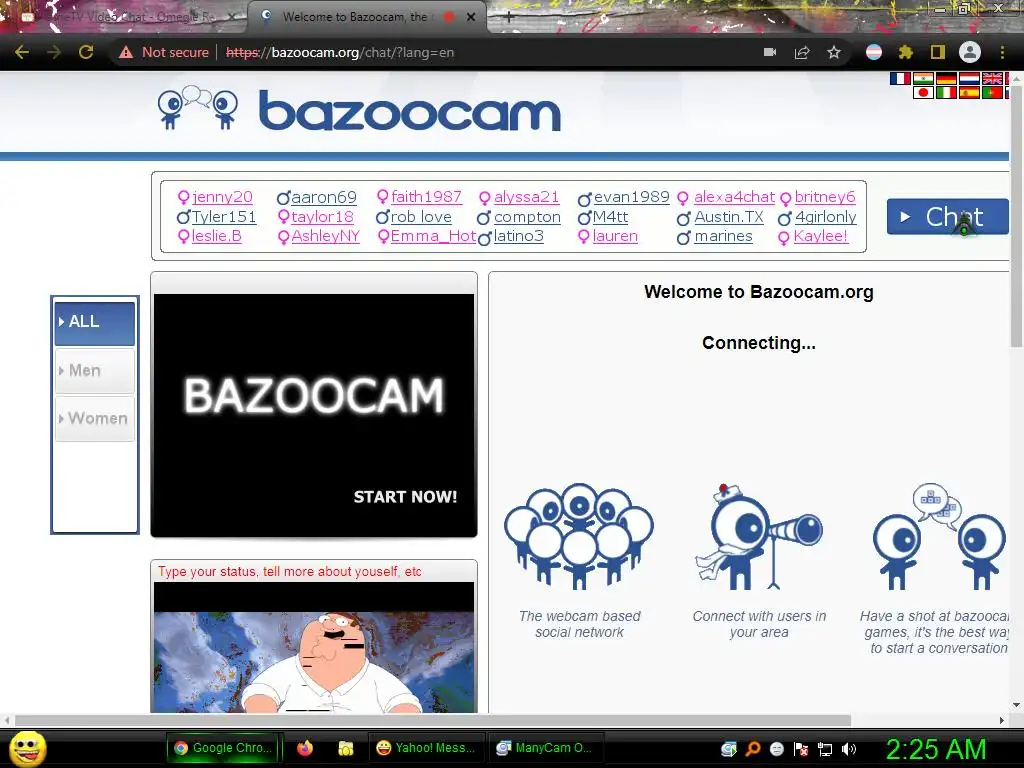1024x768 pixels.
Task: Open the Not secure site warning
Action: coord(164,52)
